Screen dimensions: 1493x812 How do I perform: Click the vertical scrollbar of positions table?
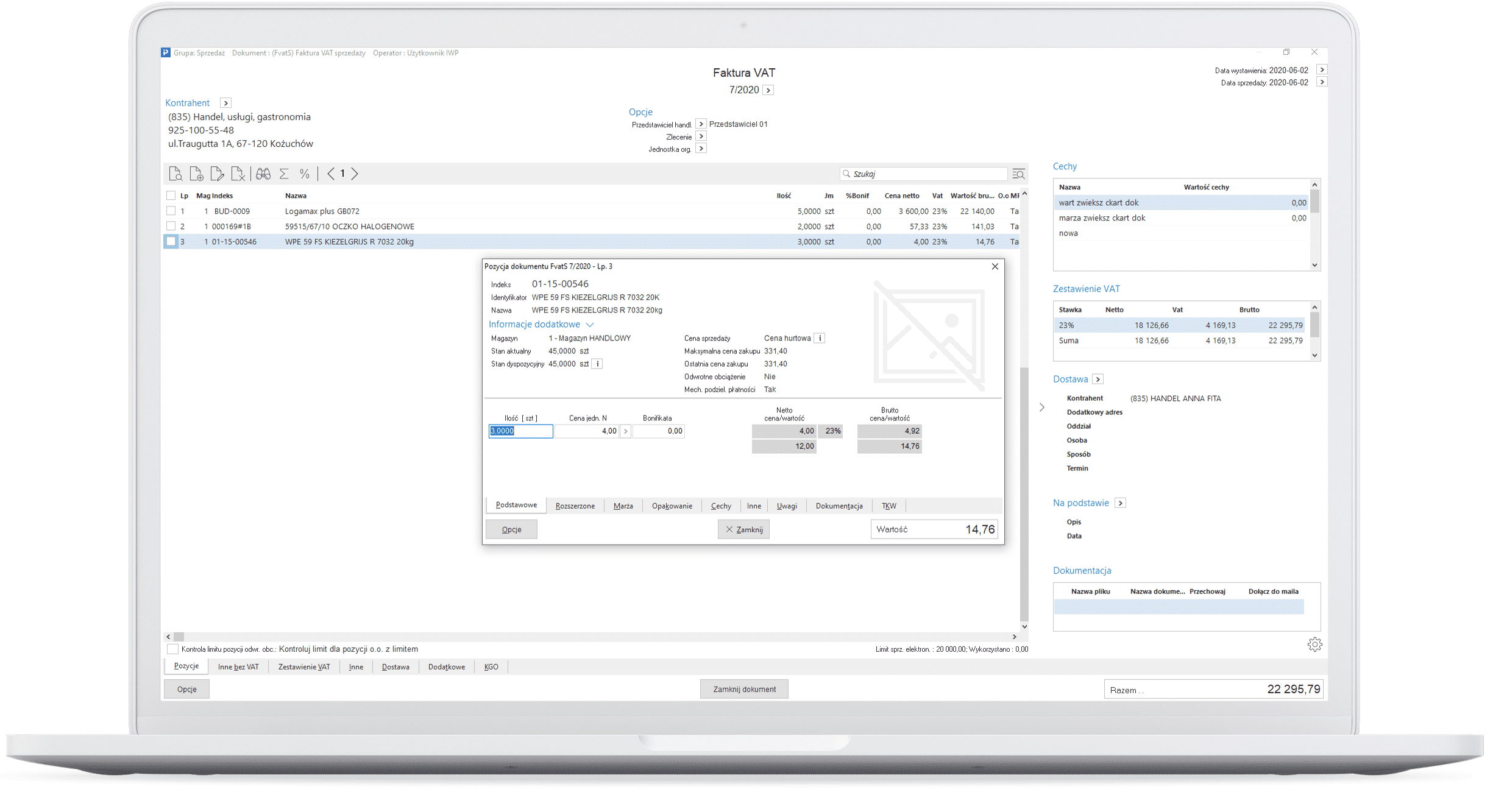[x=1024, y=495]
